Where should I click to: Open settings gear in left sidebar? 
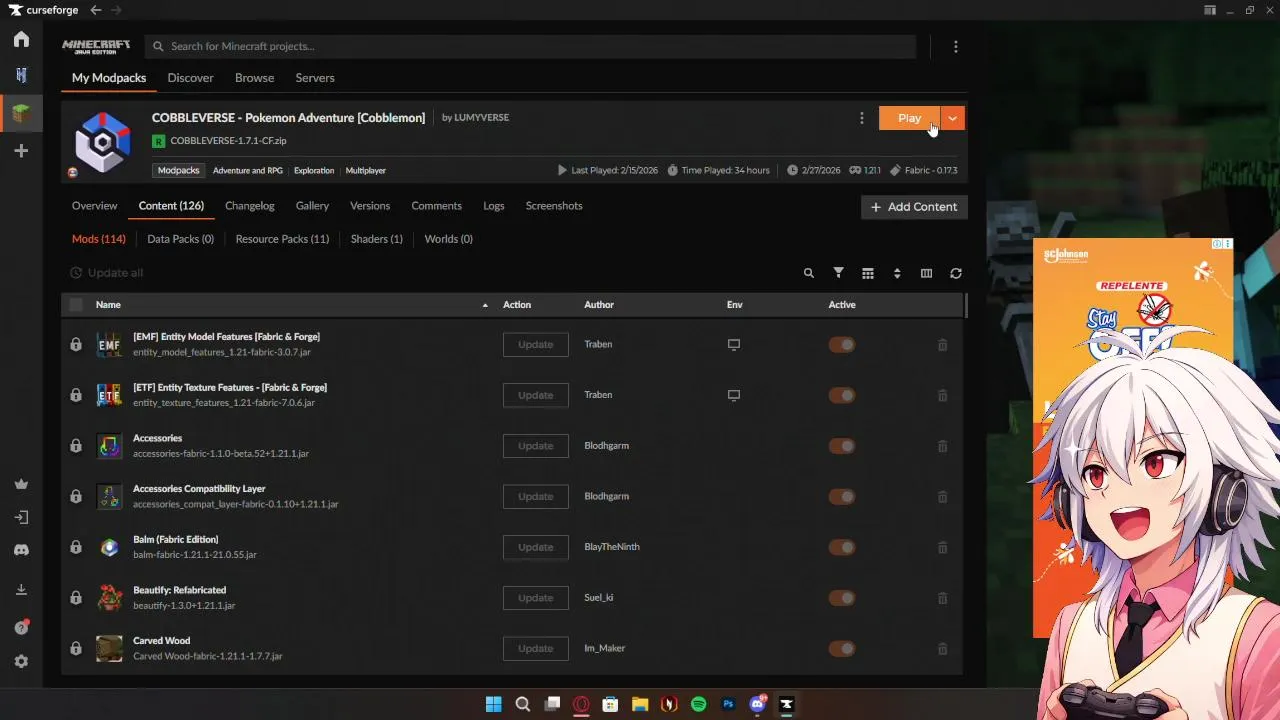click(x=21, y=661)
